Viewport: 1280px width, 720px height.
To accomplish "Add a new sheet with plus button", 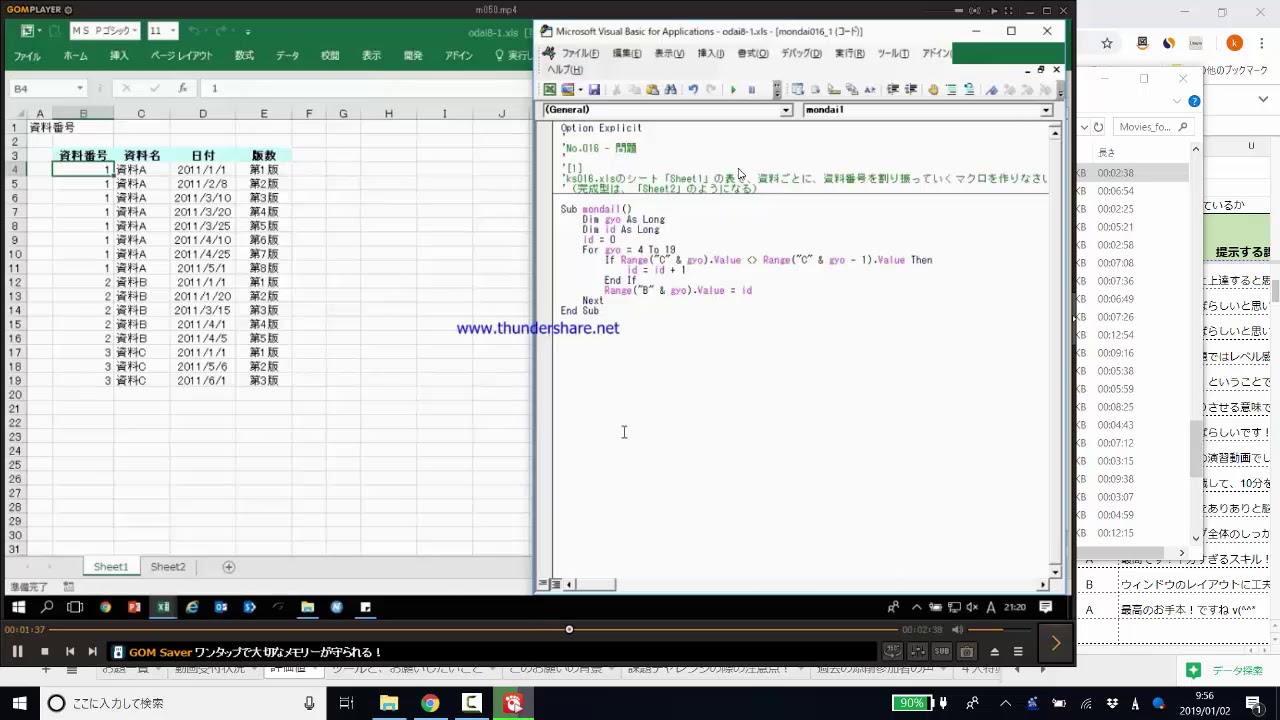I will pyautogui.click(x=228, y=567).
